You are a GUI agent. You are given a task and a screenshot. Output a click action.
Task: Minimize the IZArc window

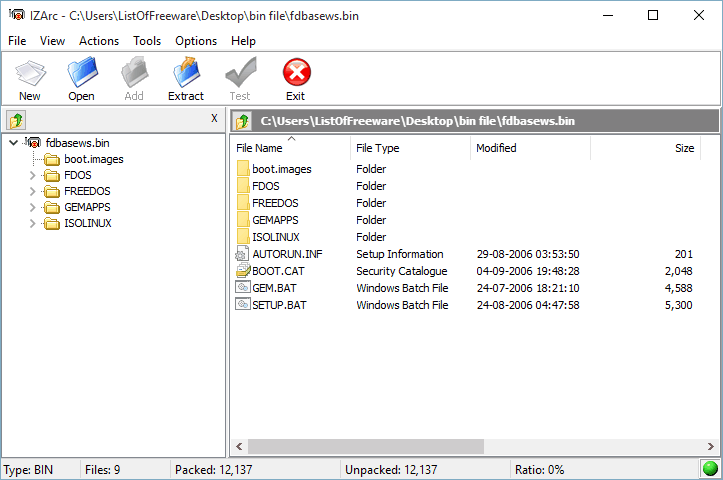(x=608, y=15)
